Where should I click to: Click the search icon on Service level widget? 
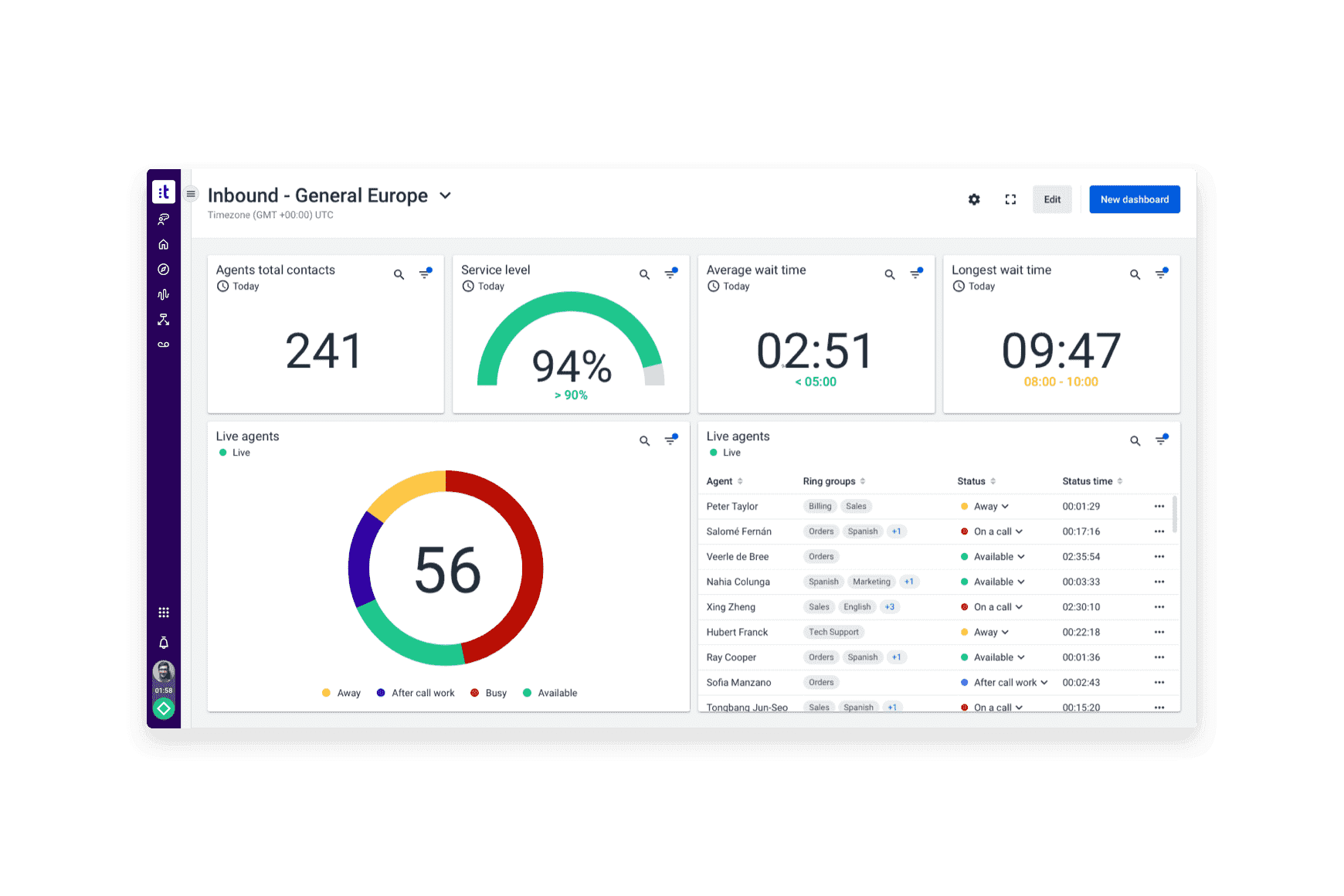[x=644, y=274]
